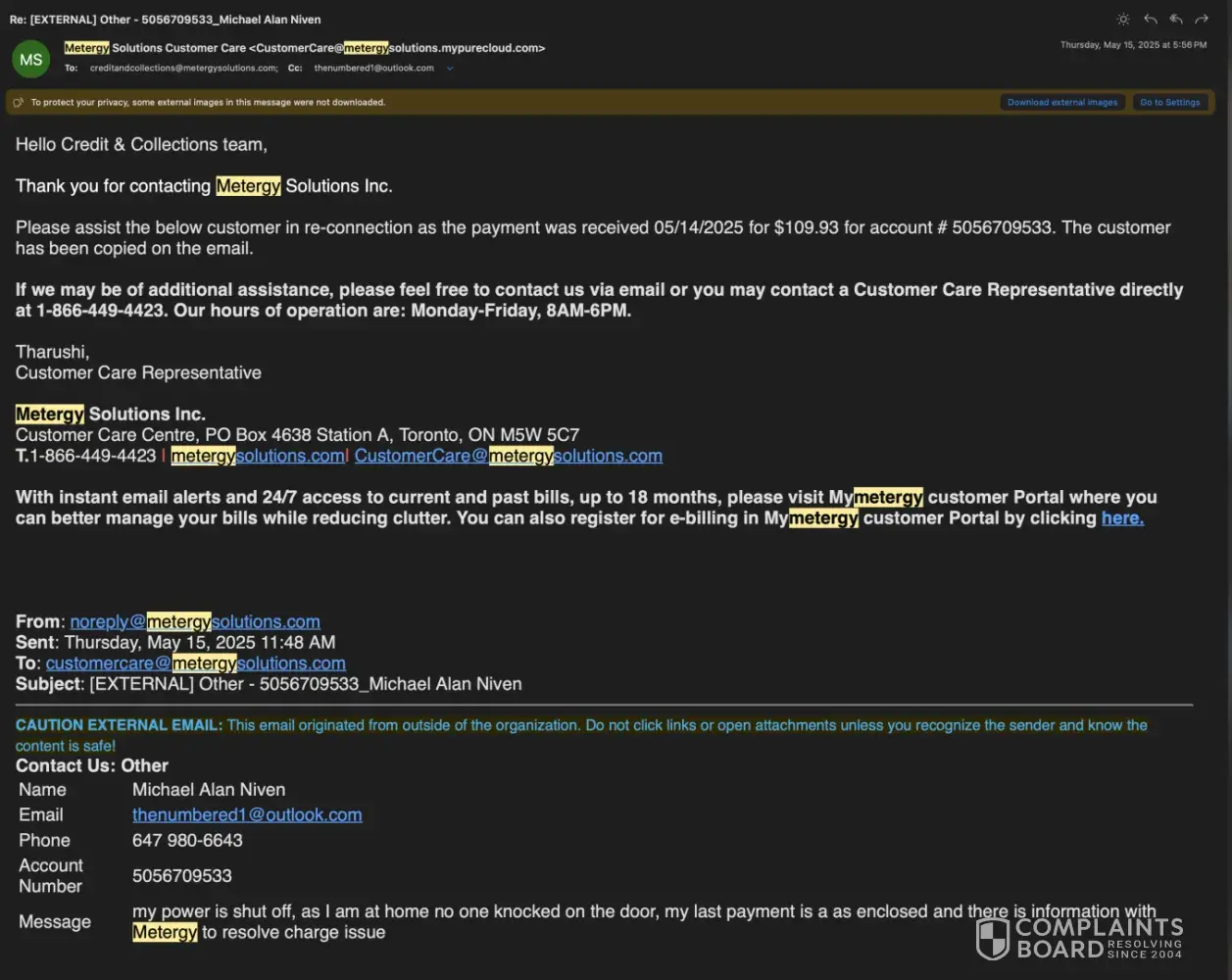Click the name 'Tharushi,' in signature
Screen dimensions: 1232x980
[x=53, y=352]
